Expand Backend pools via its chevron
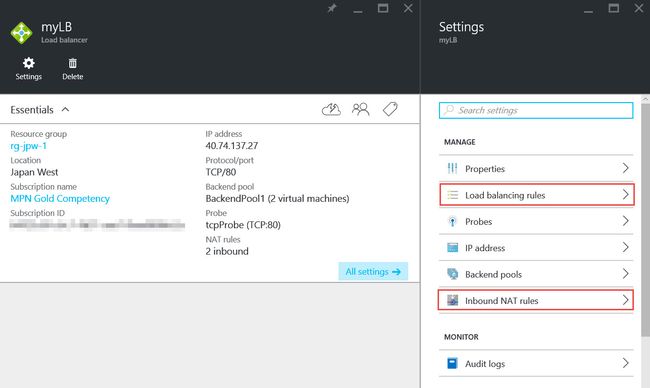 [626, 274]
